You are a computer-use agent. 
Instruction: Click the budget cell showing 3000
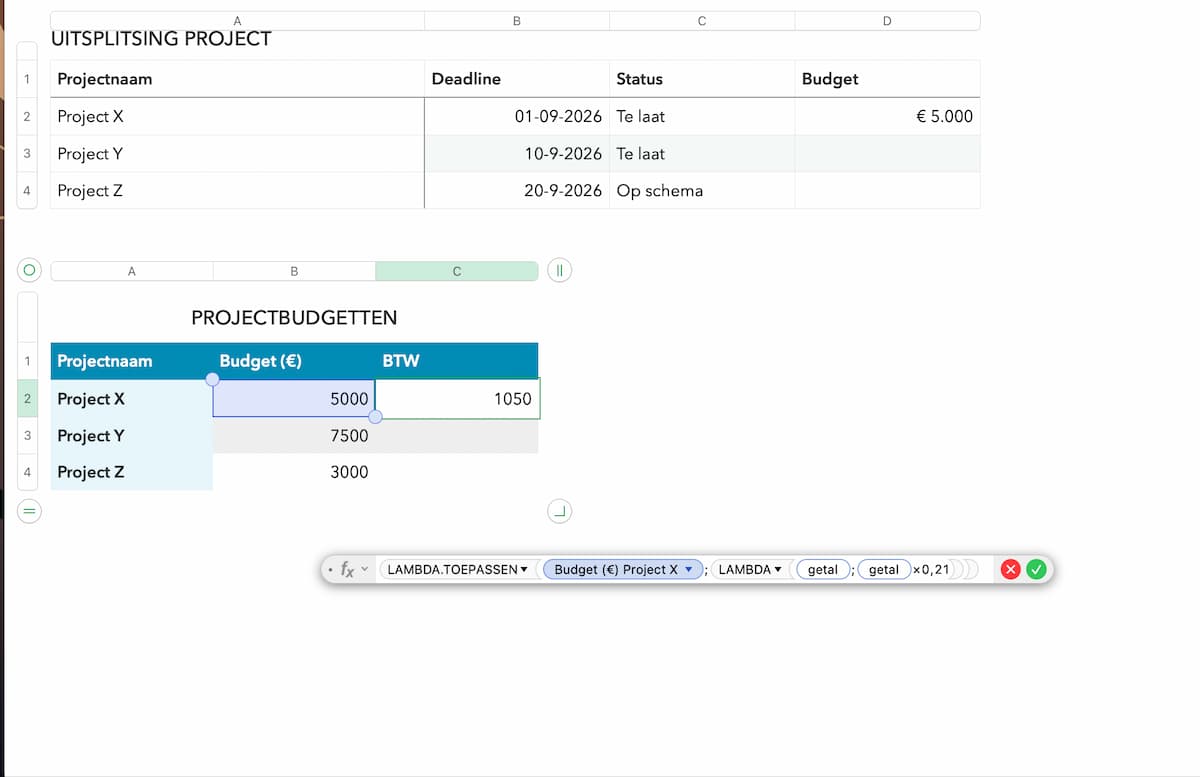click(x=294, y=472)
